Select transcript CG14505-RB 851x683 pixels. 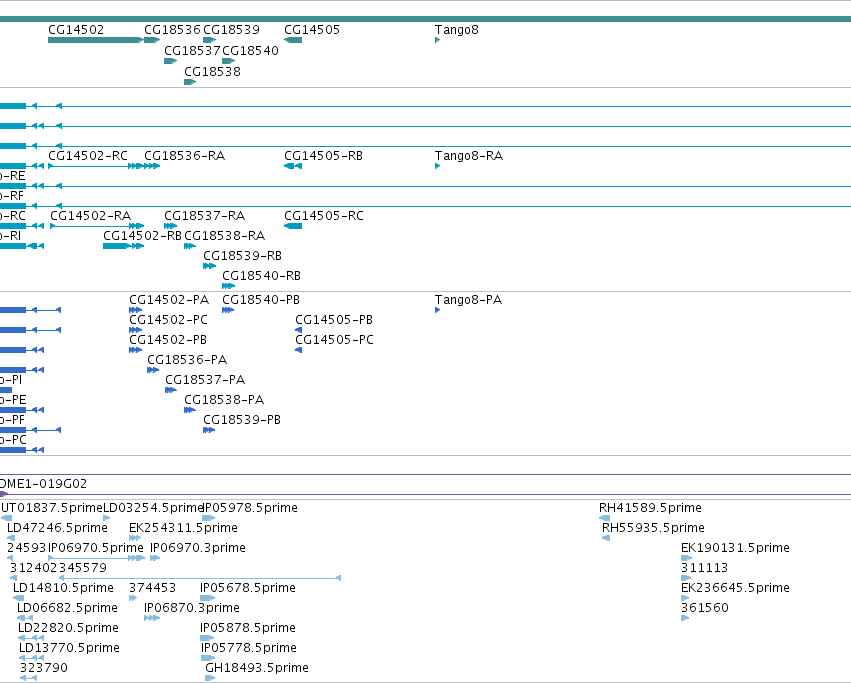click(x=323, y=156)
